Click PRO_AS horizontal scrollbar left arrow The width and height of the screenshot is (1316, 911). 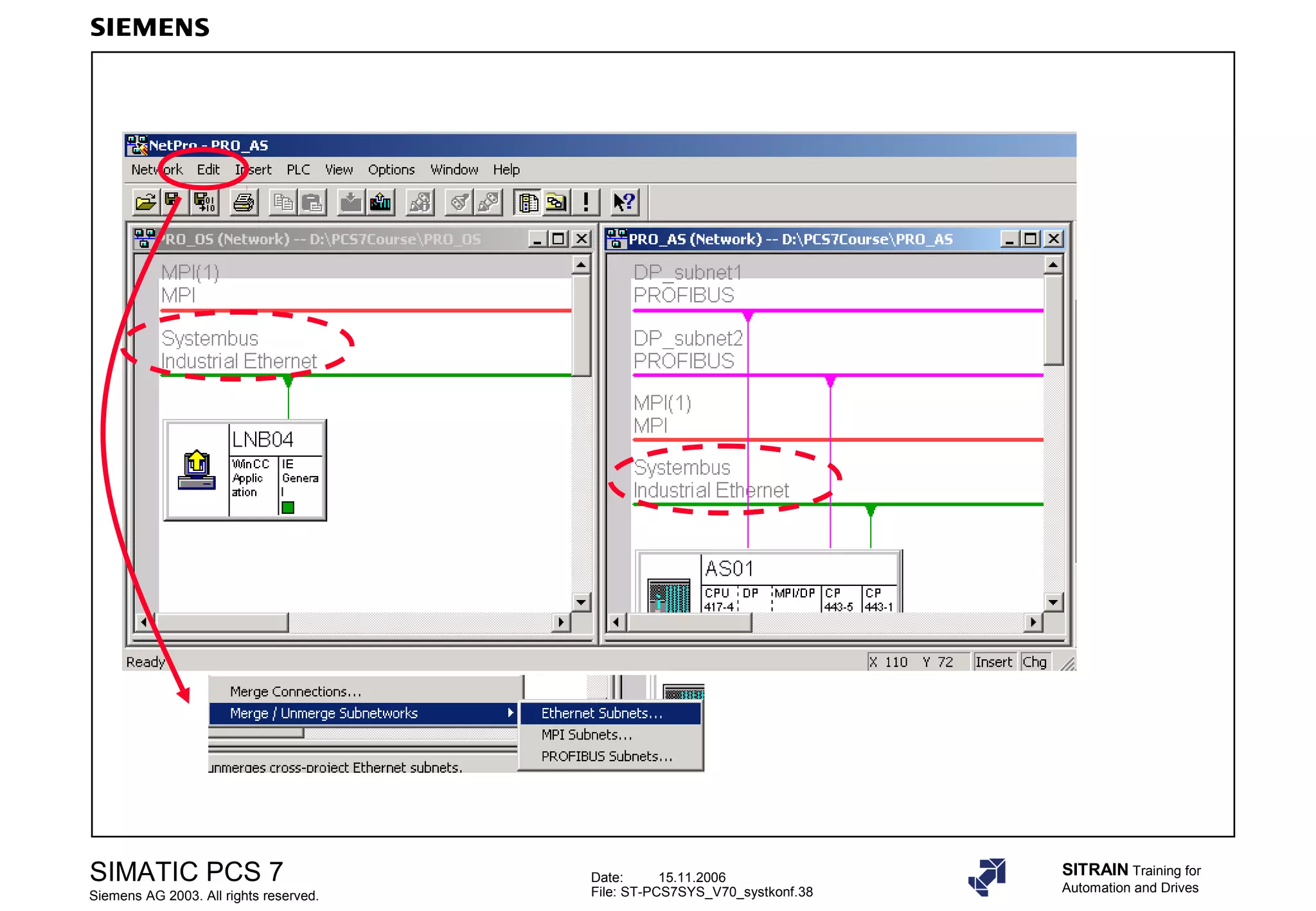(x=617, y=622)
